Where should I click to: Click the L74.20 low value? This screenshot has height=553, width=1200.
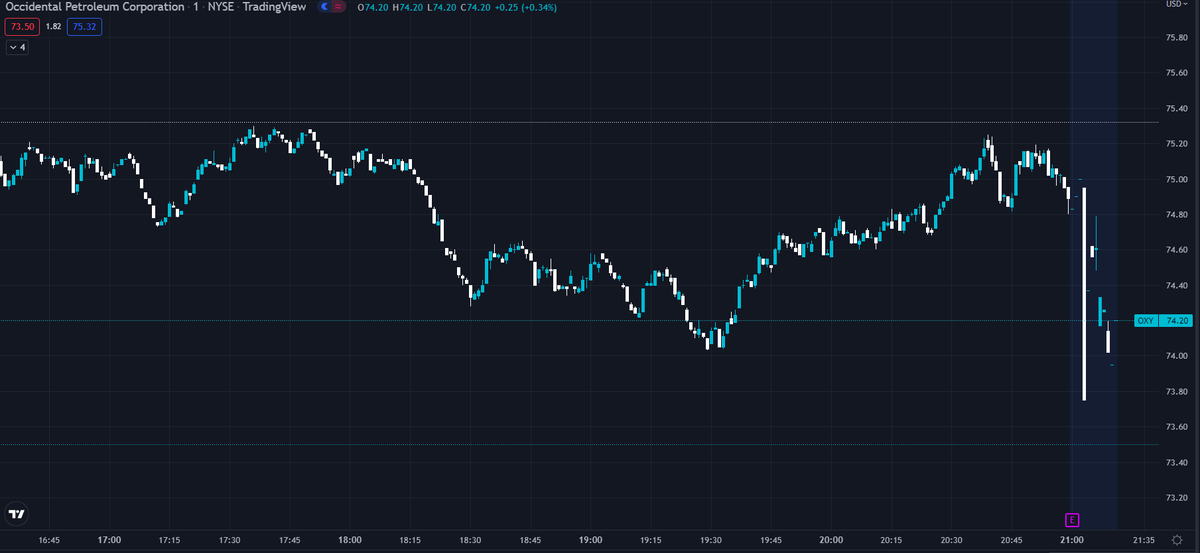pyautogui.click(x=441, y=7)
